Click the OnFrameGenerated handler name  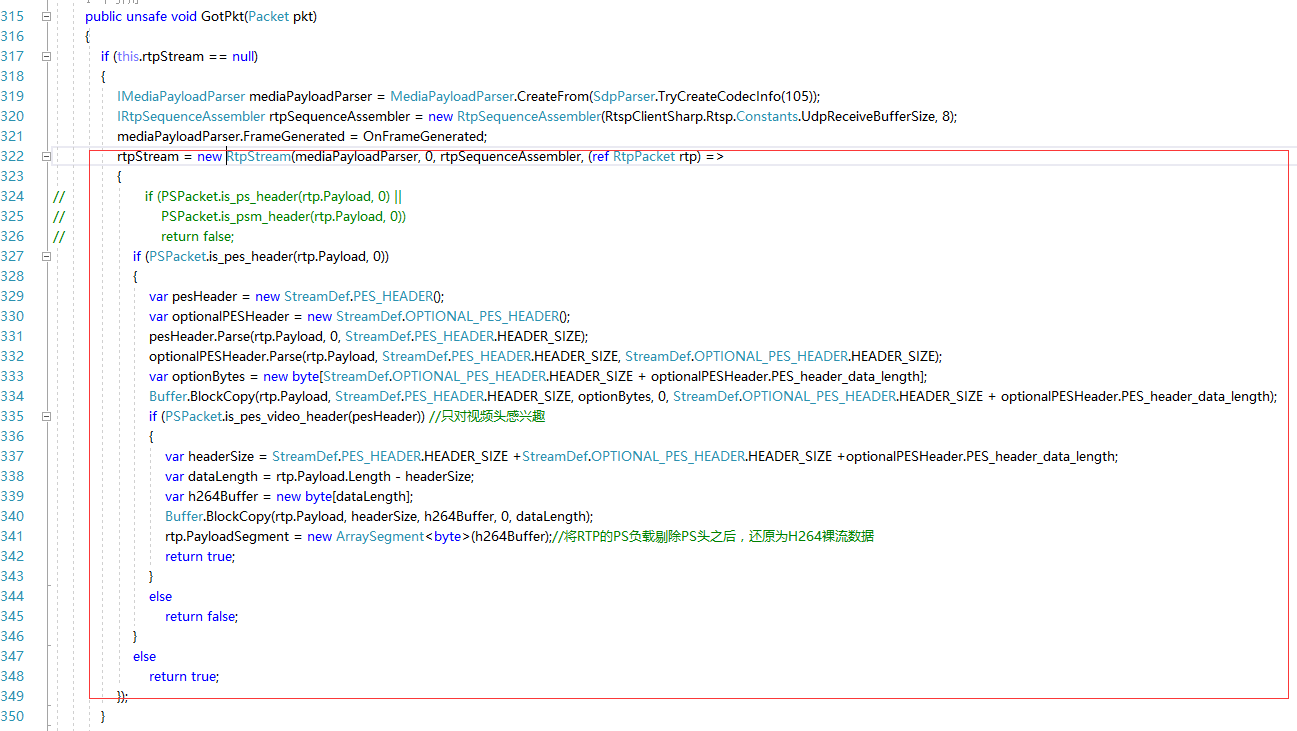tap(423, 136)
